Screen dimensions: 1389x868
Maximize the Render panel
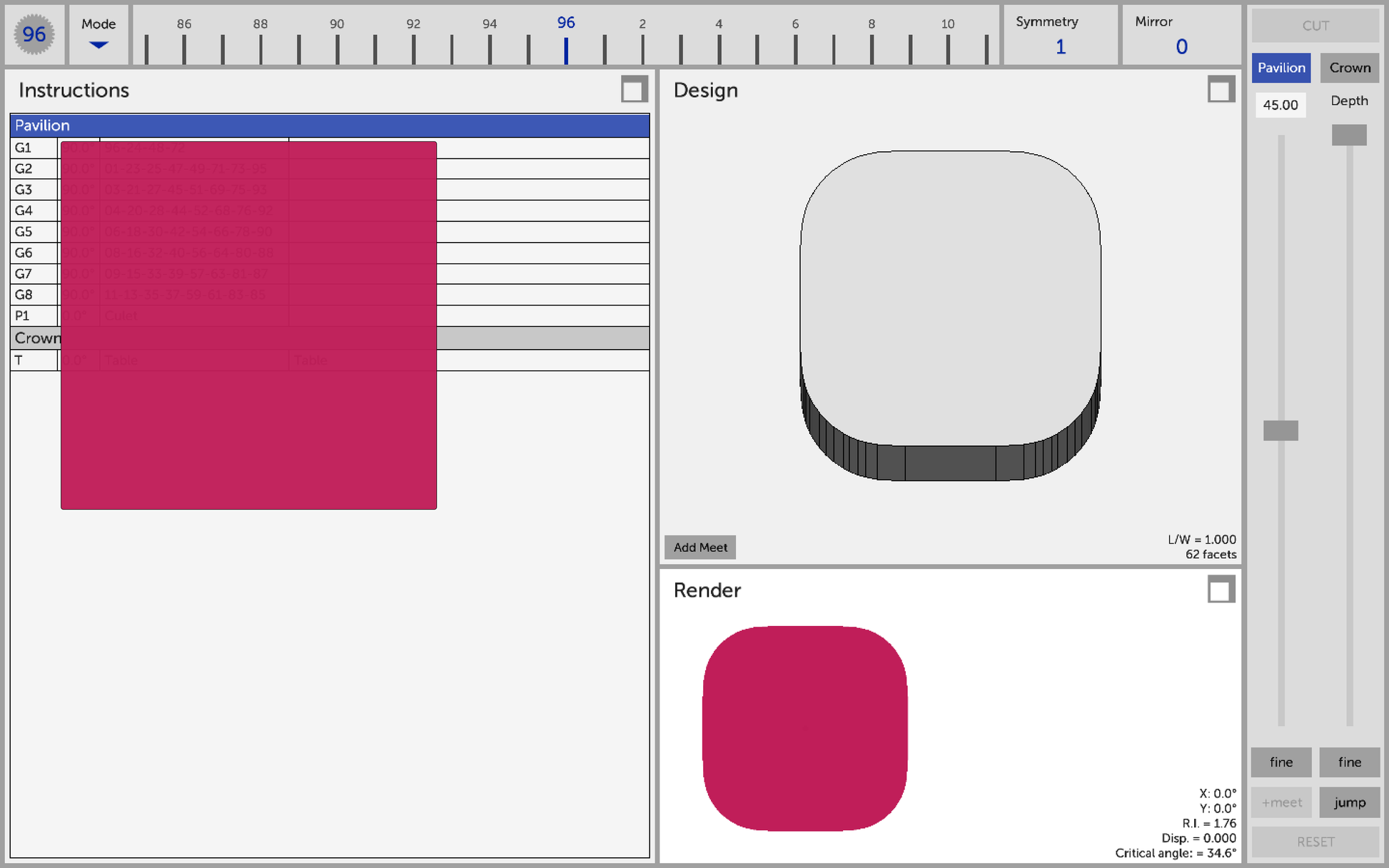1221,590
